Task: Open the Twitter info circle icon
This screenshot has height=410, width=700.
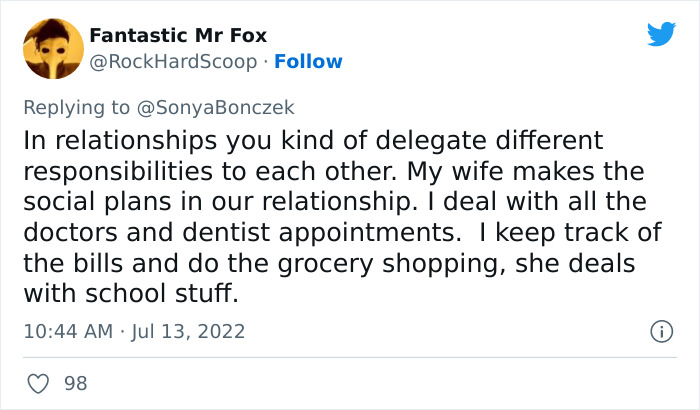Action: pos(660,331)
